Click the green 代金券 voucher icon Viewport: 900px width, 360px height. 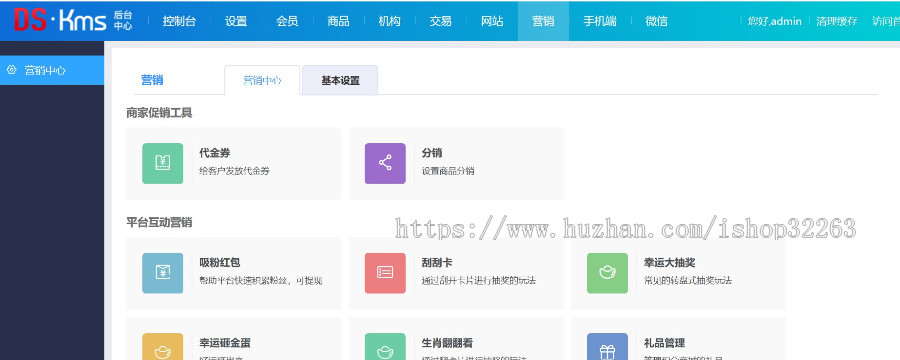coord(162,163)
